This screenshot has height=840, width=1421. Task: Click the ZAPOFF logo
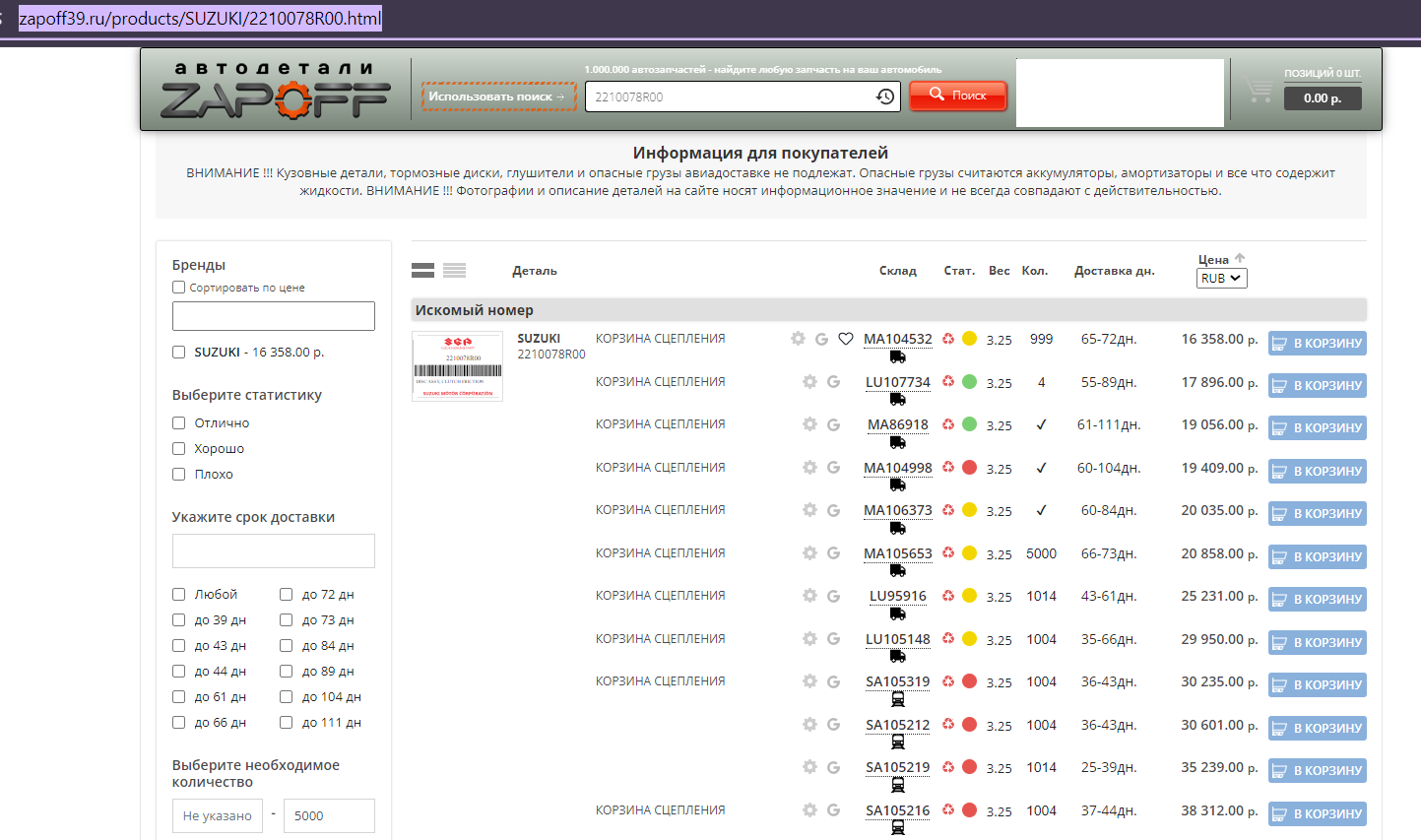click(x=276, y=91)
